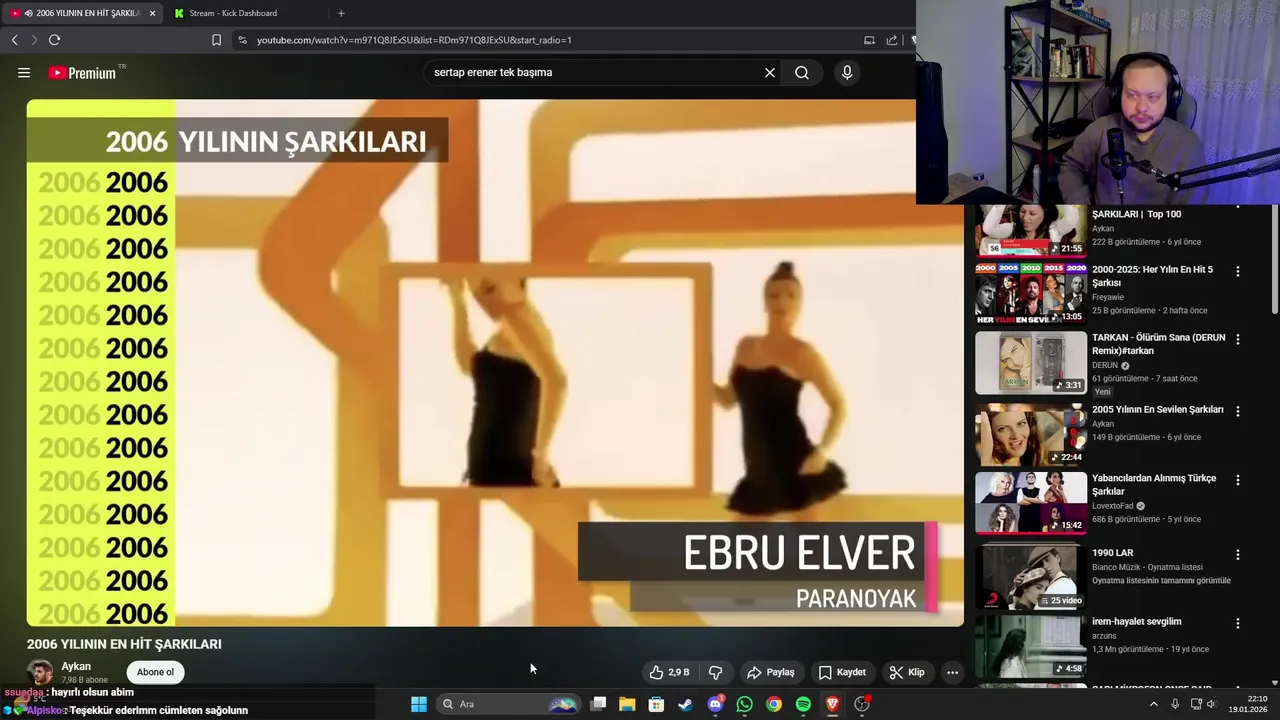The width and height of the screenshot is (1280, 720).
Task: Open OBS Studio from the taskbar
Action: tap(862, 704)
